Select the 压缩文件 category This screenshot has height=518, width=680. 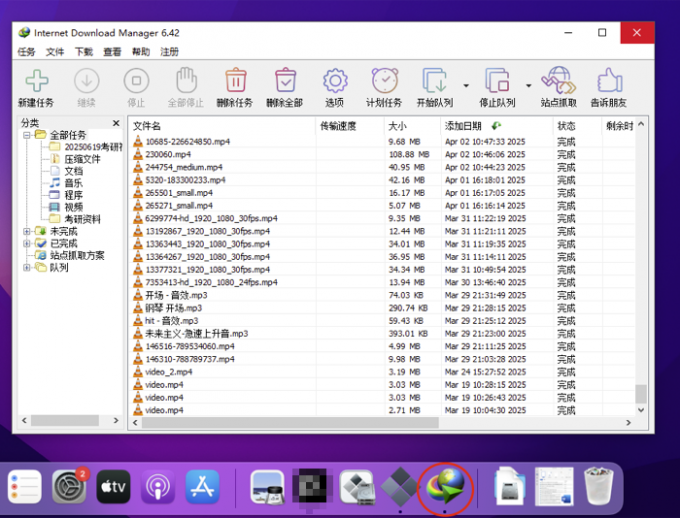click(82, 159)
